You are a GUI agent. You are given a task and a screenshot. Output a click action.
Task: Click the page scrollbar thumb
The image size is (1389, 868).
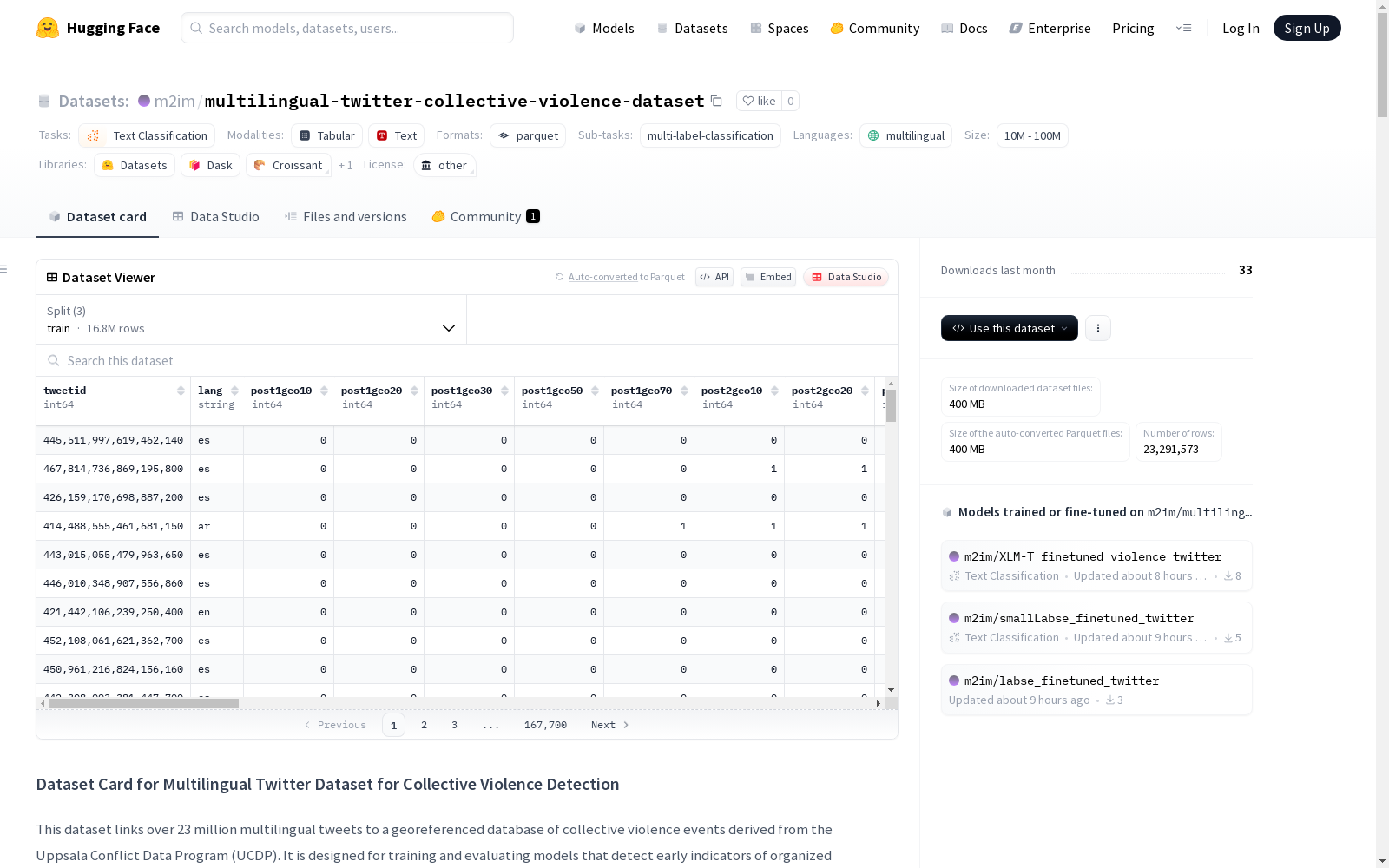[1382, 64]
